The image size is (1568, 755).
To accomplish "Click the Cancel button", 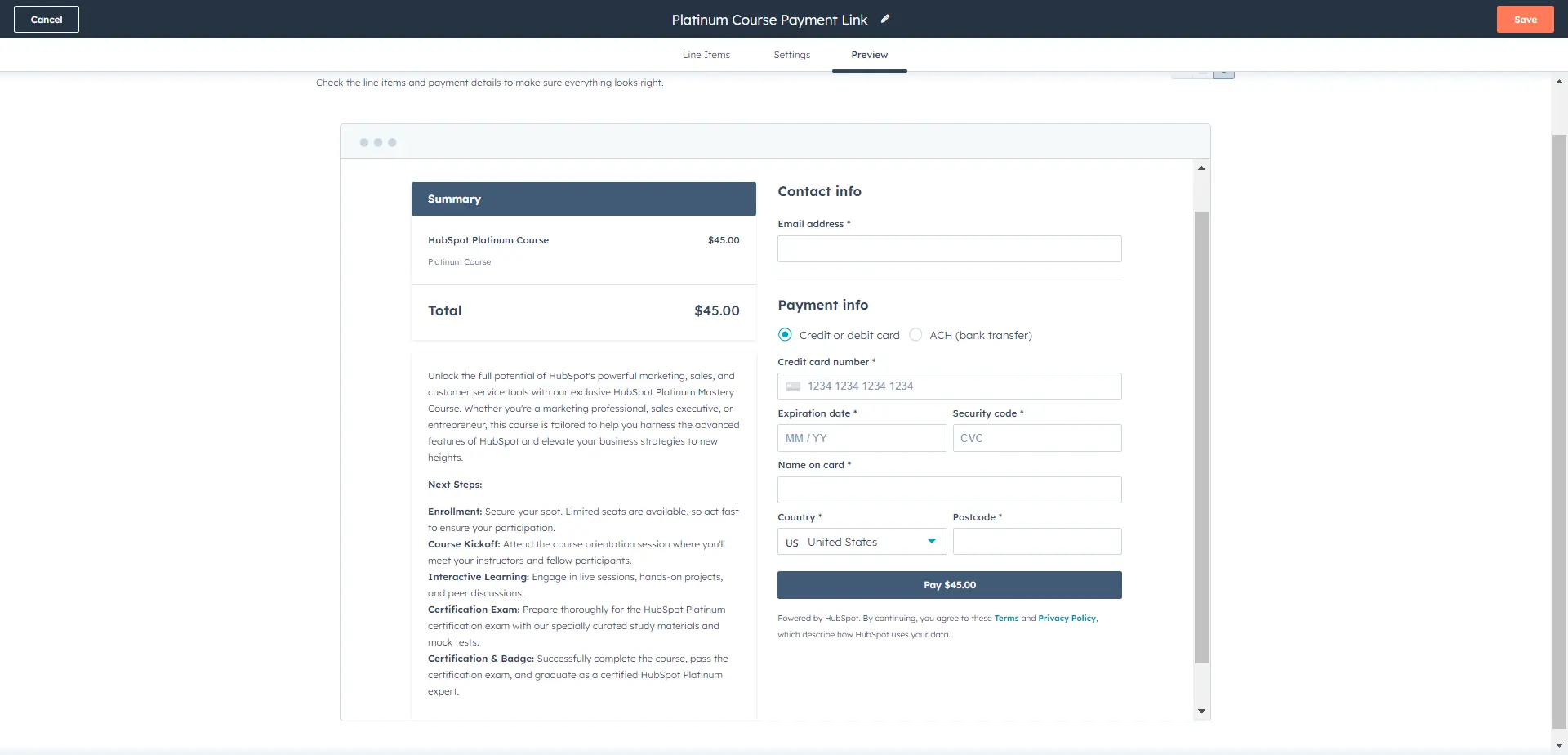I will (x=46, y=19).
